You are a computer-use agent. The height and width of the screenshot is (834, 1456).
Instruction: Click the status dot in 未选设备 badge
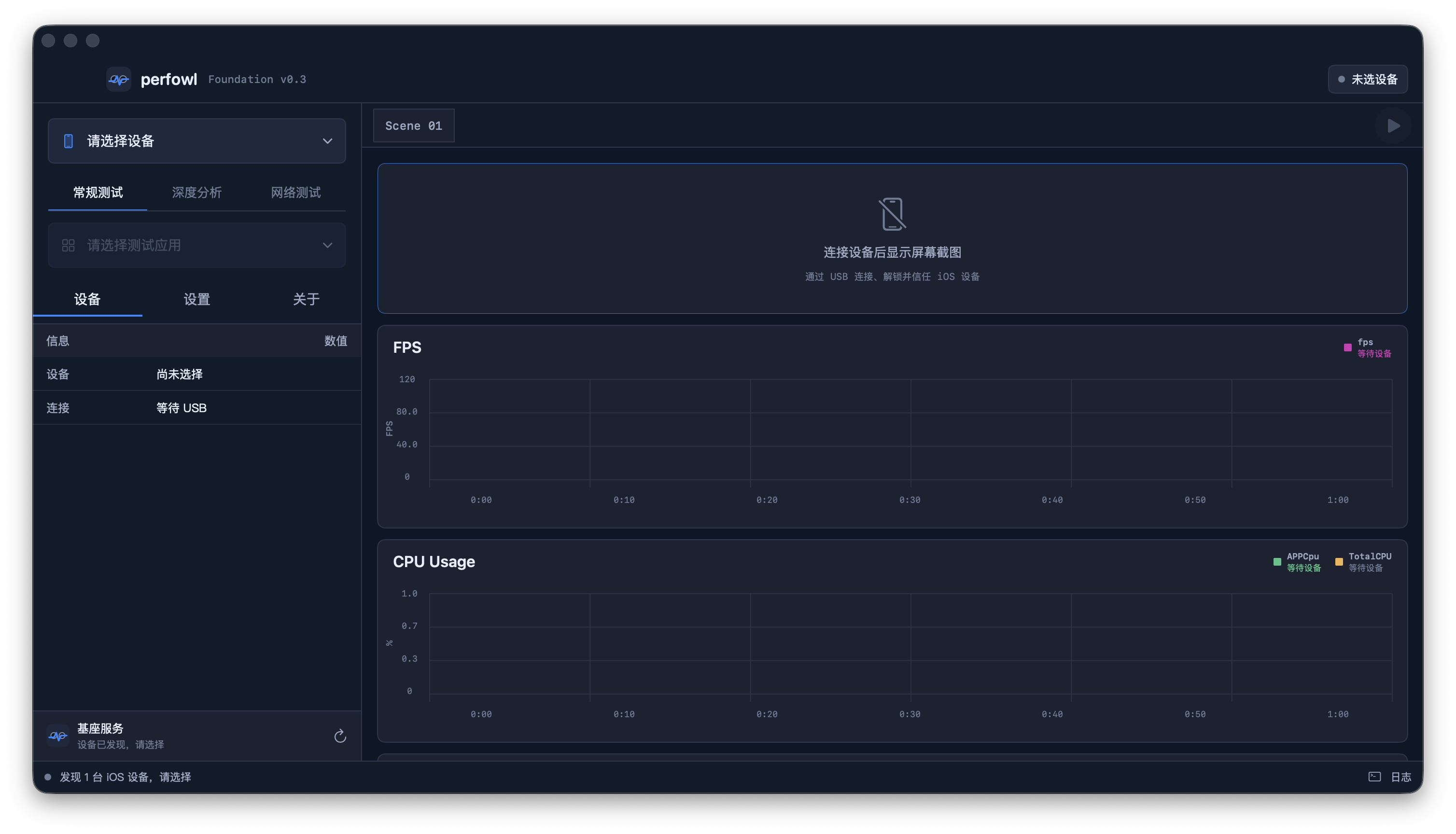click(x=1341, y=79)
